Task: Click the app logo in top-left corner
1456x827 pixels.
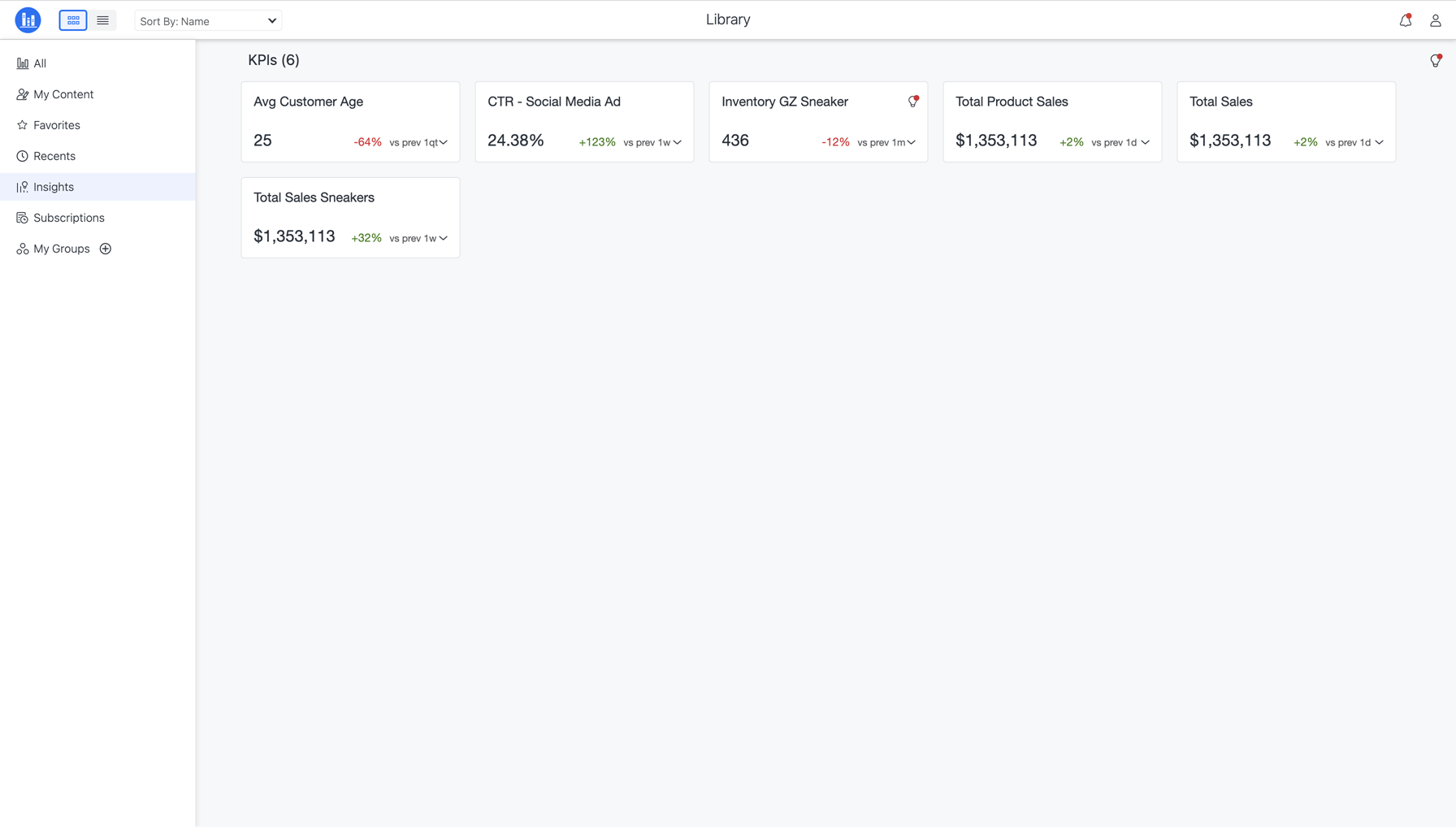Action: pos(28,20)
